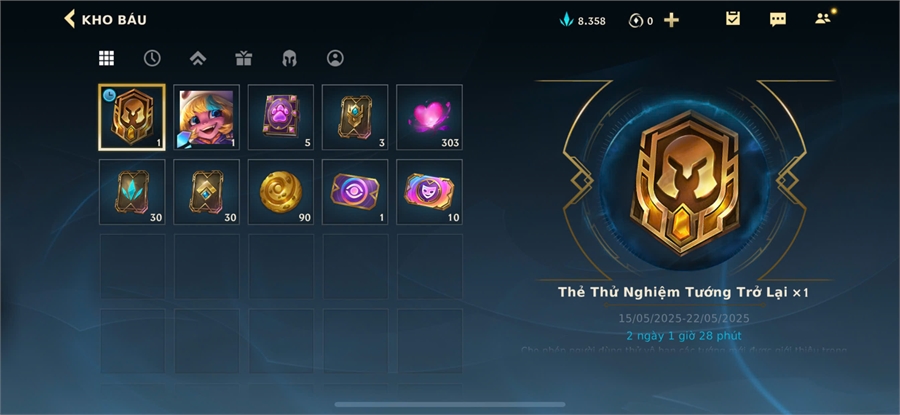Open the double-chevron upgrade filter tab

coord(198,58)
